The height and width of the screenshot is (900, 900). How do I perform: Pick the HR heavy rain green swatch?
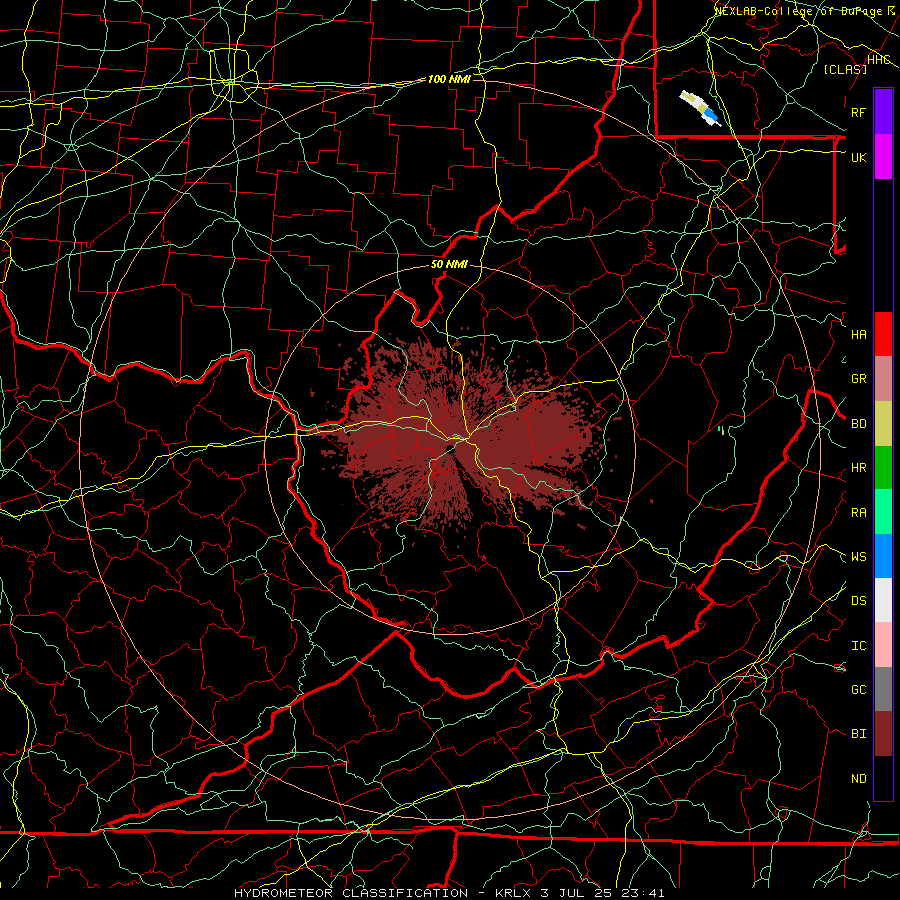point(883,468)
